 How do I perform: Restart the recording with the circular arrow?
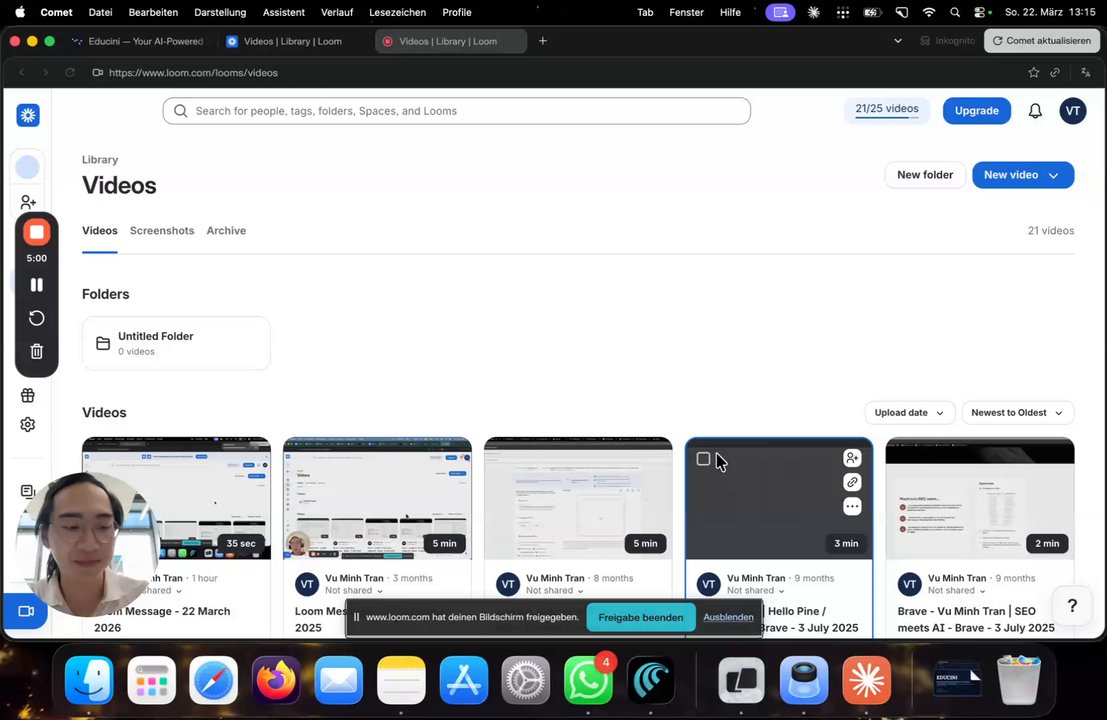37,318
